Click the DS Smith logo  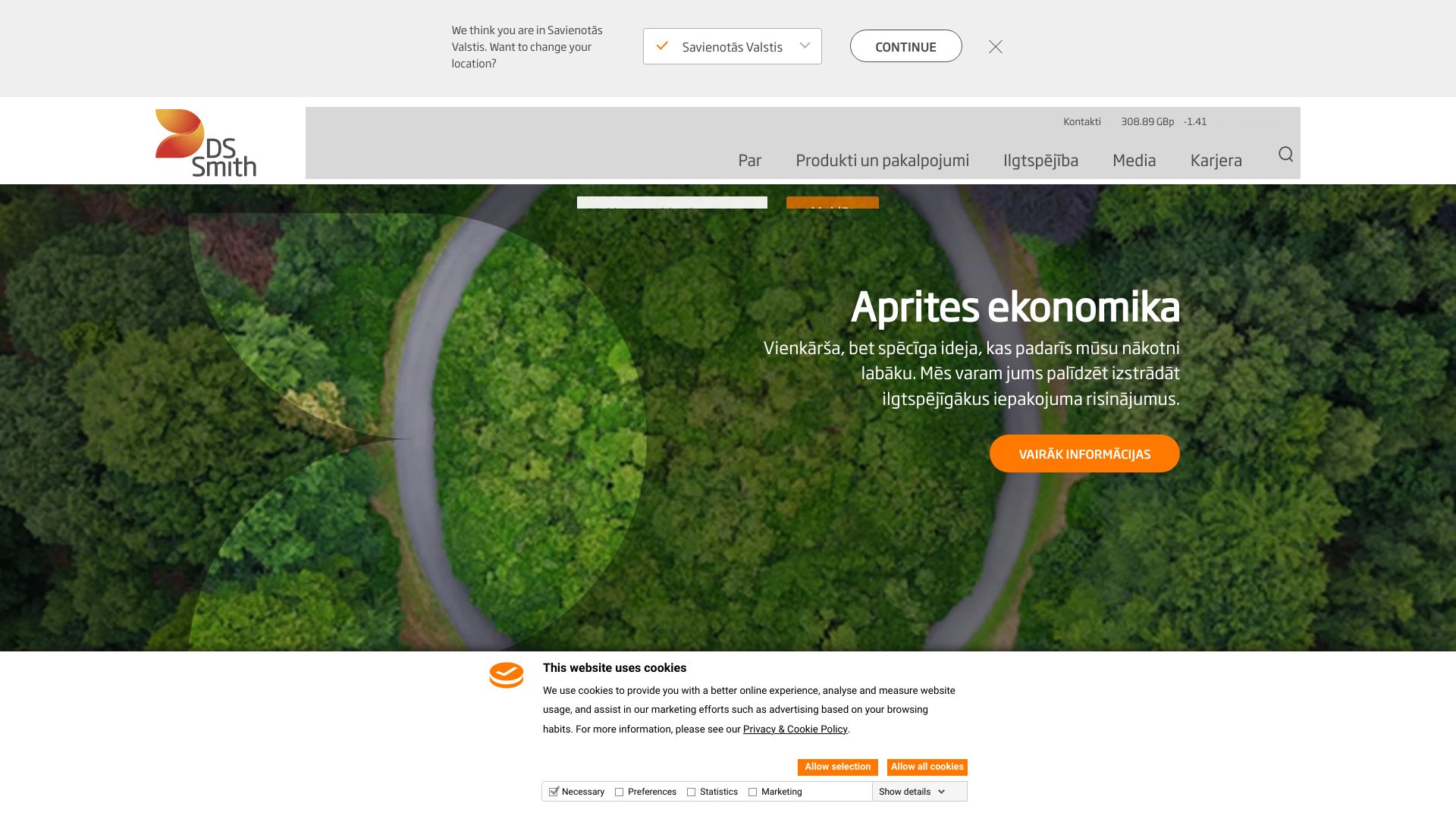click(x=206, y=143)
